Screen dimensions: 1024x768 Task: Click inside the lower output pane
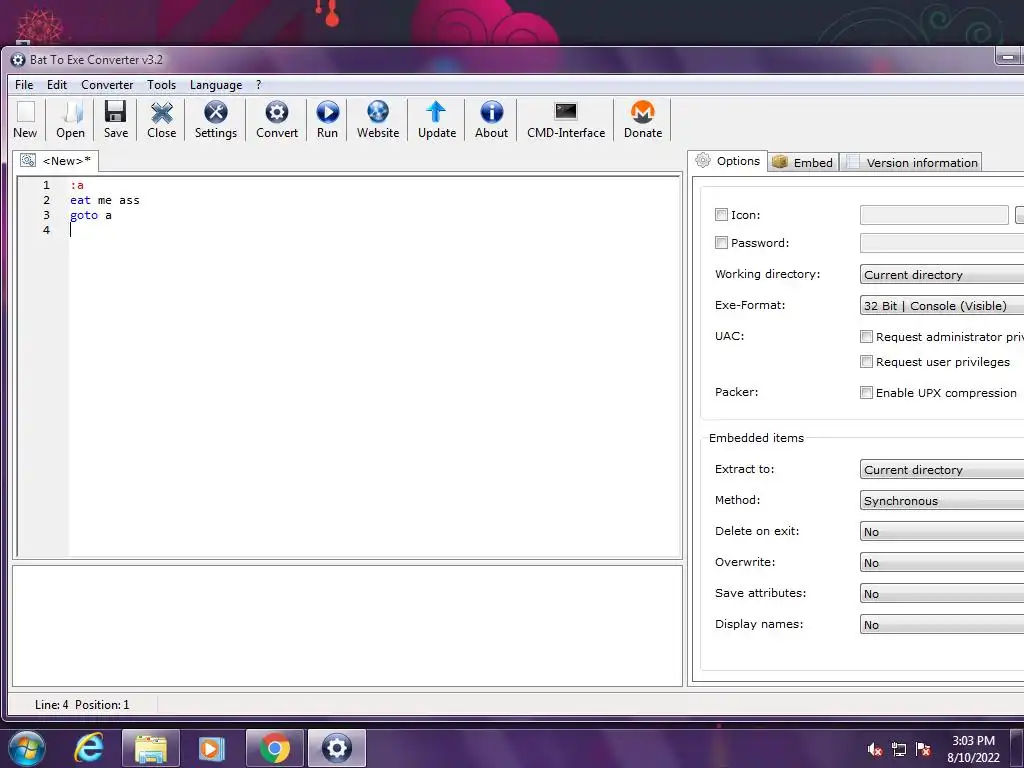pyautogui.click(x=347, y=626)
